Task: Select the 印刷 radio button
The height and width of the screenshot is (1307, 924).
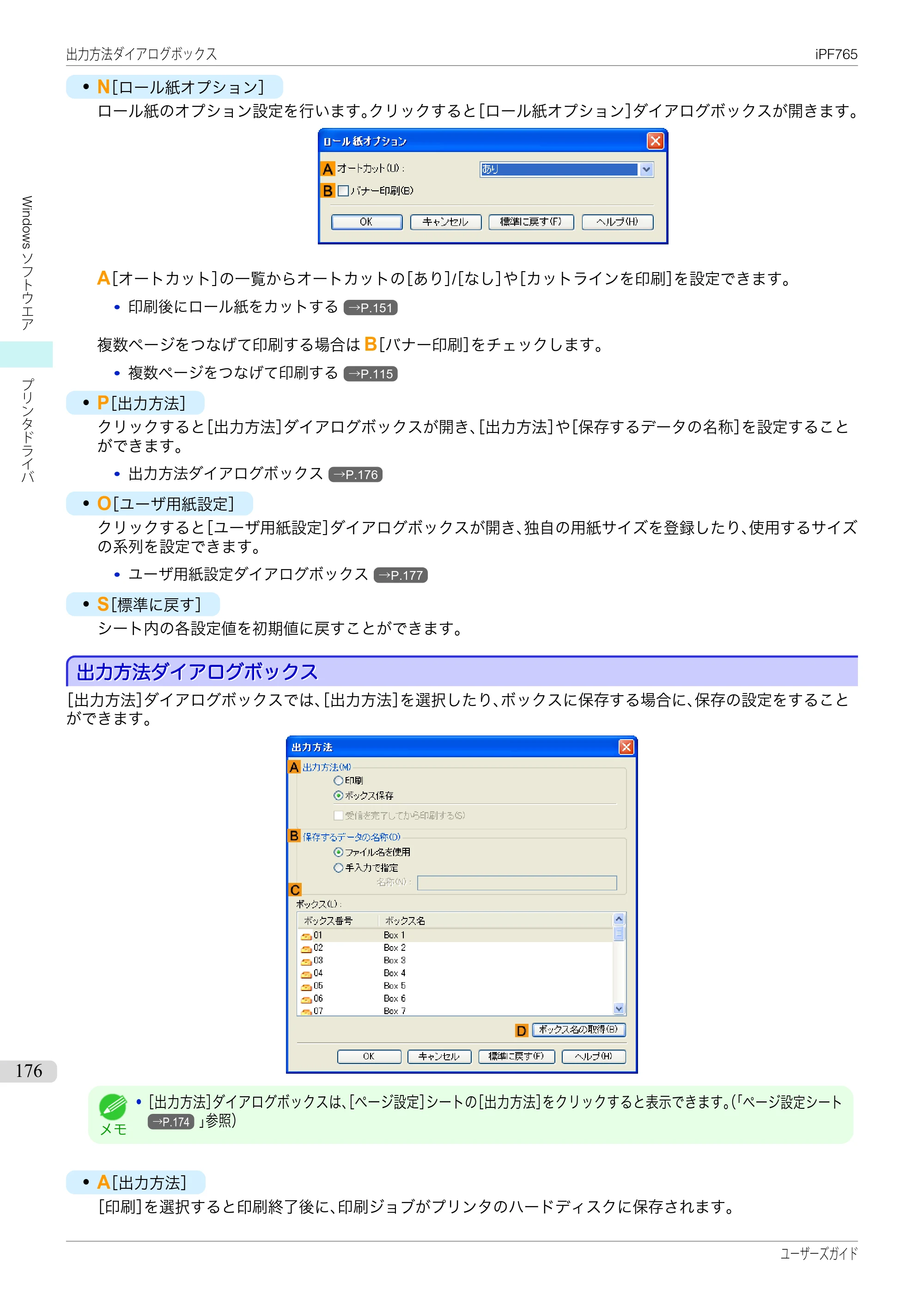Action: [x=338, y=780]
